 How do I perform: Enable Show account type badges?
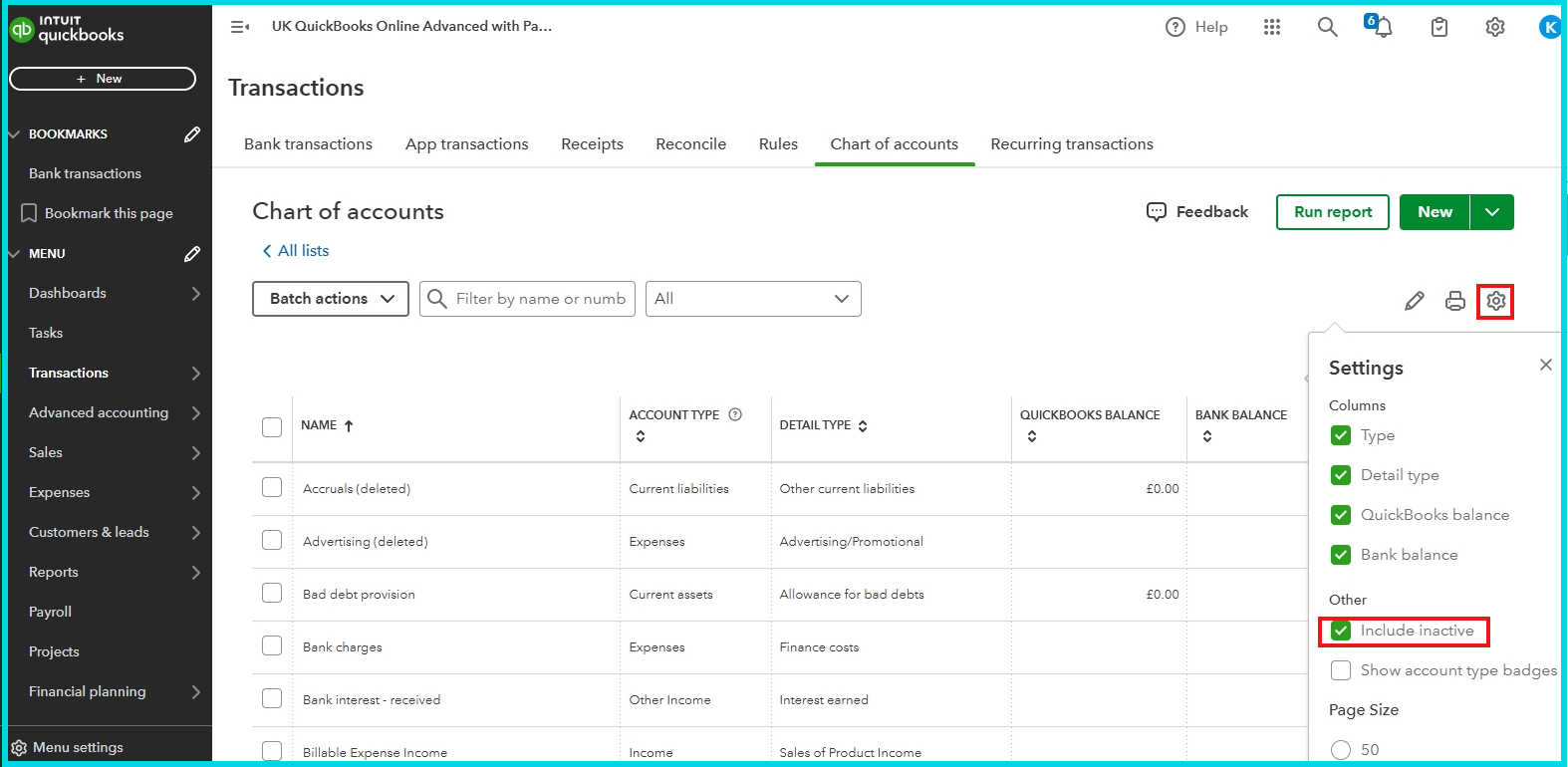point(1341,670)
